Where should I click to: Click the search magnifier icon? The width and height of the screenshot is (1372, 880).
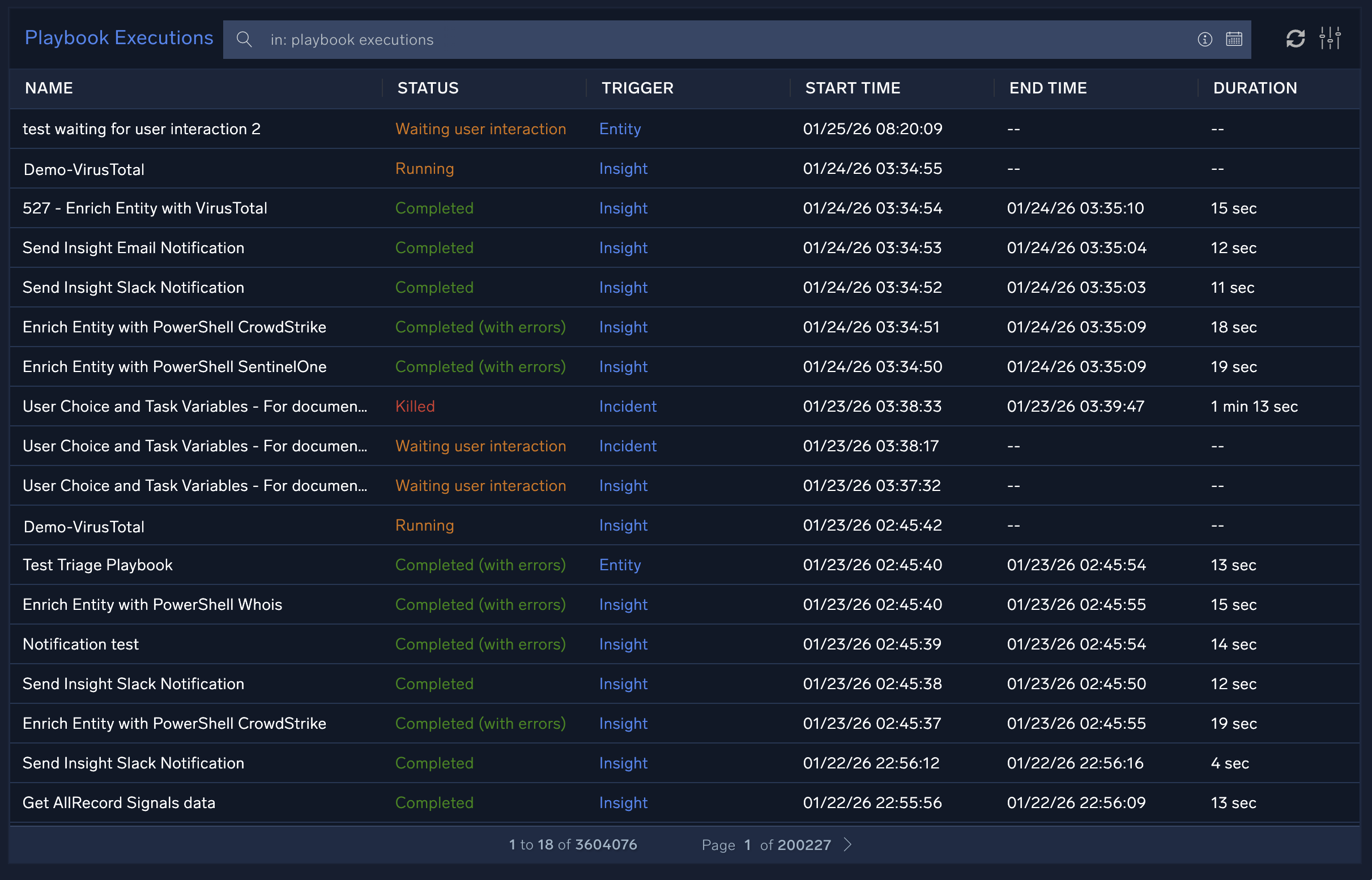[x=244, y=40]
